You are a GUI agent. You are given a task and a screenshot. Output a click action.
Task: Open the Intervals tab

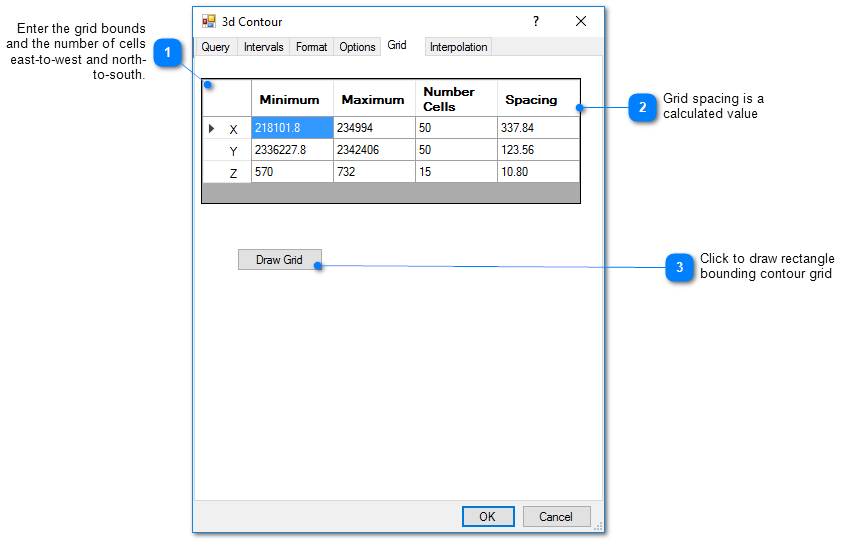point(264,47)
